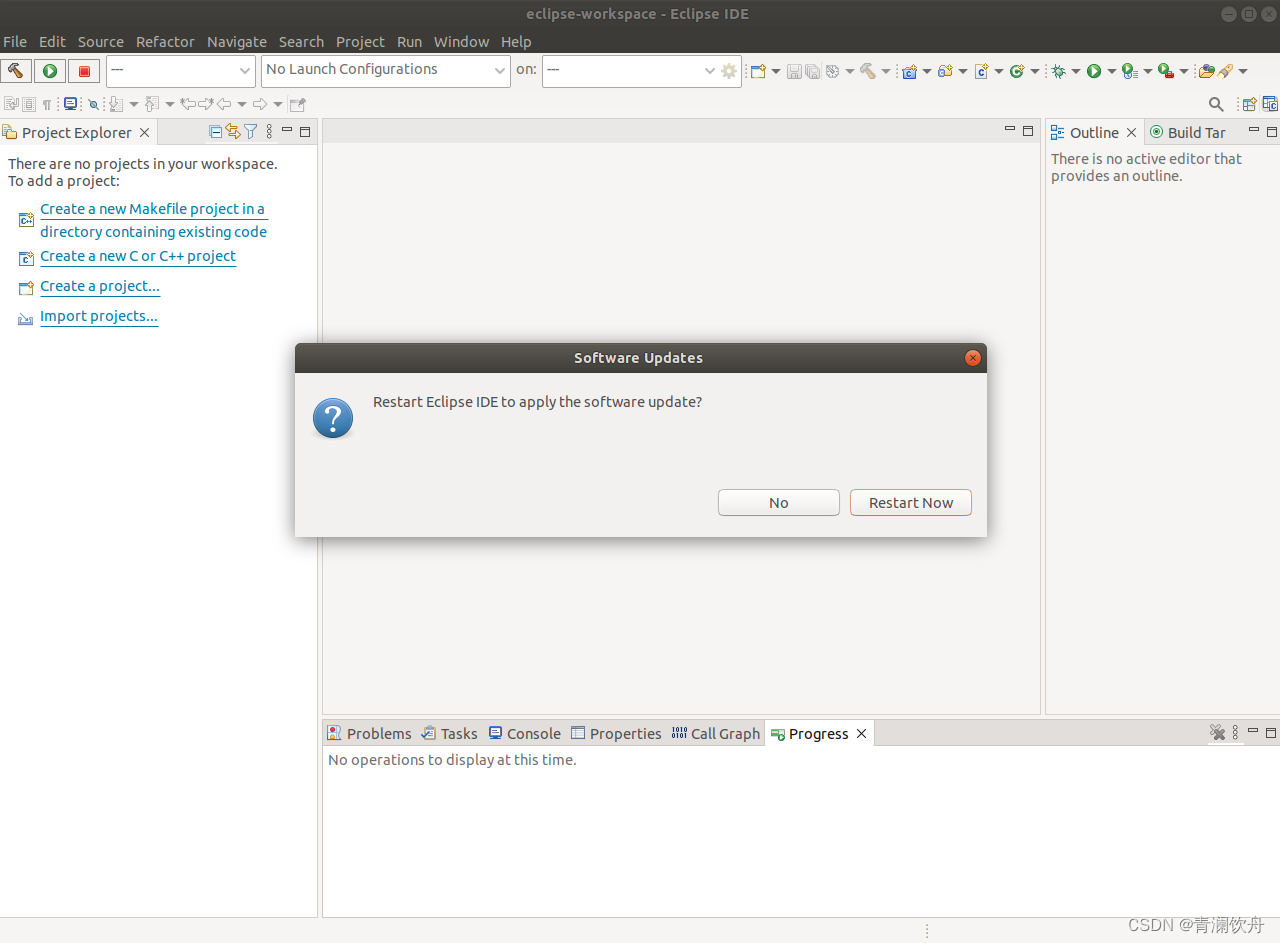1280x943 pixels.
Task: Minimize the Outline panel
Action: [1253, 131]
